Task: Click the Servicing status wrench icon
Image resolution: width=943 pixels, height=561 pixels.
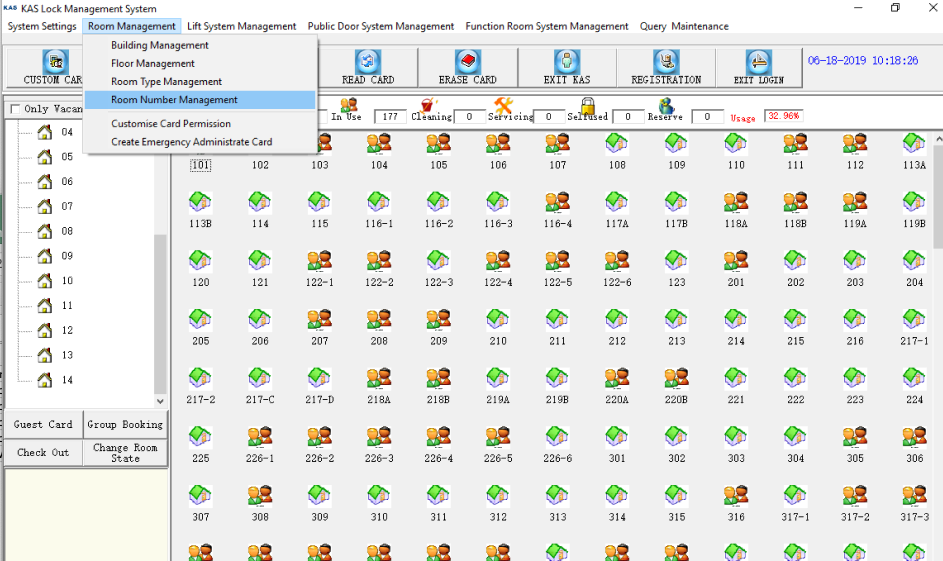Action: coord(503,106)
